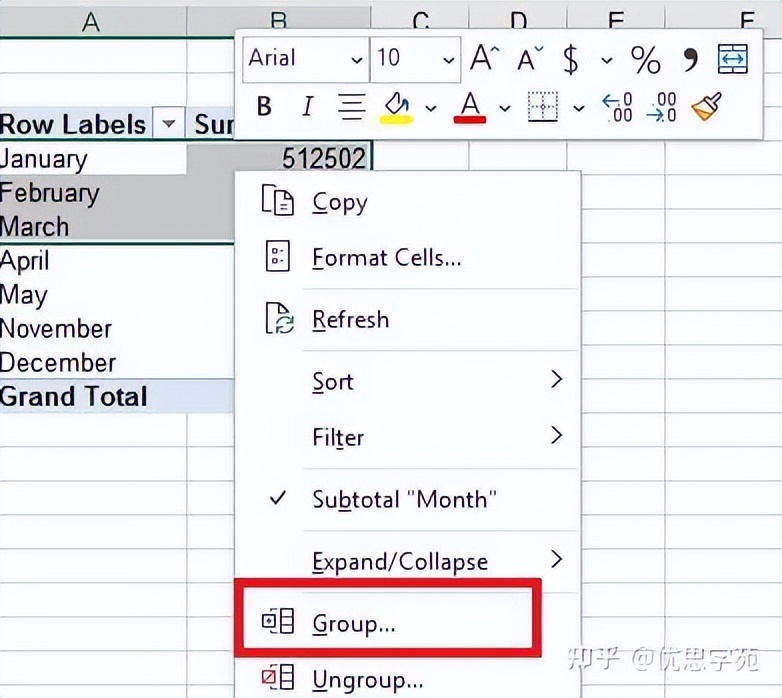Image resolution: width=782 pixels, height=698 pixels.
Task: Open the Arial font name dropdown
Action: pos(356,60)
